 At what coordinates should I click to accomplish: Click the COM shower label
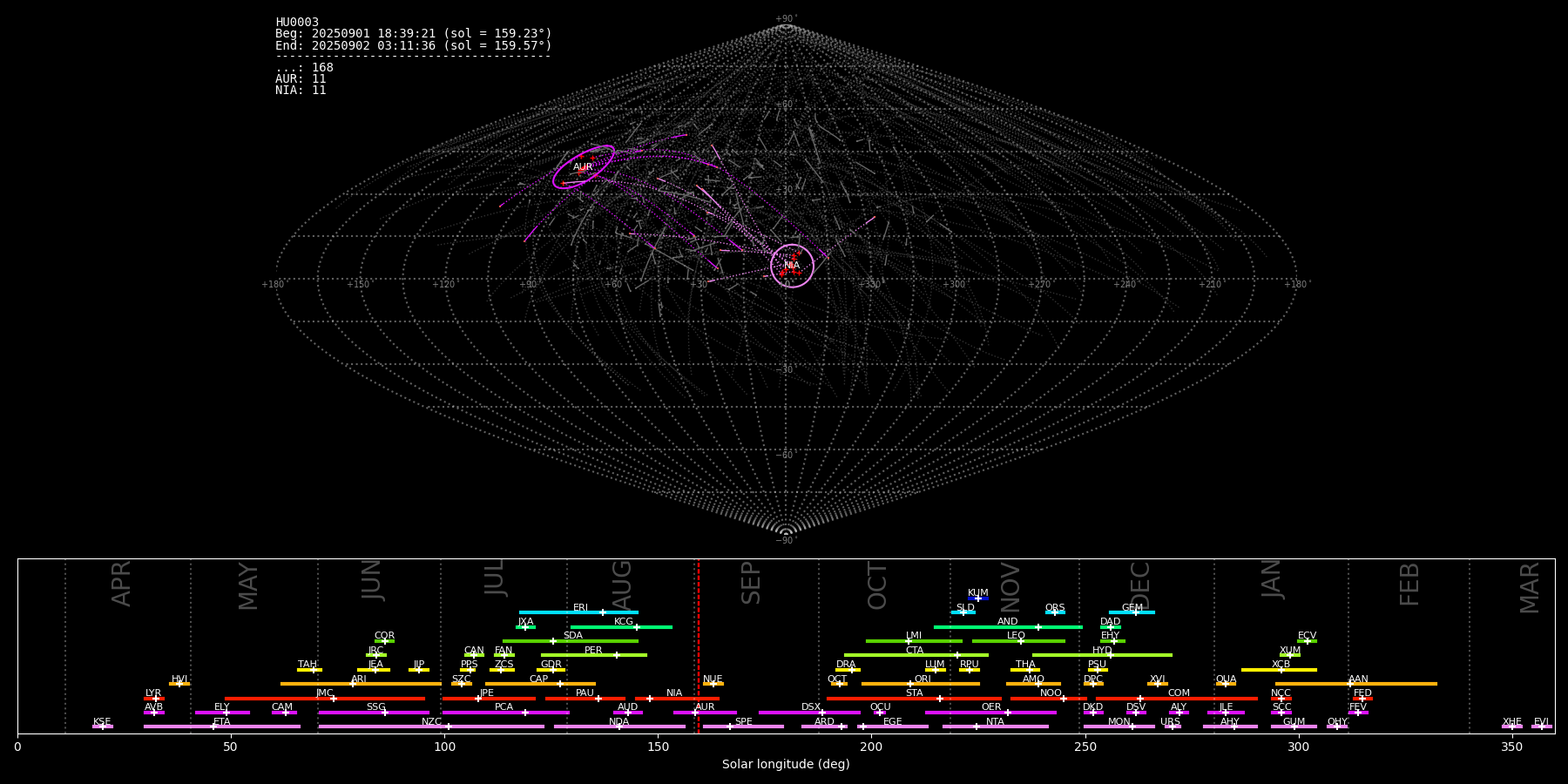click(x=1179, y=693)
